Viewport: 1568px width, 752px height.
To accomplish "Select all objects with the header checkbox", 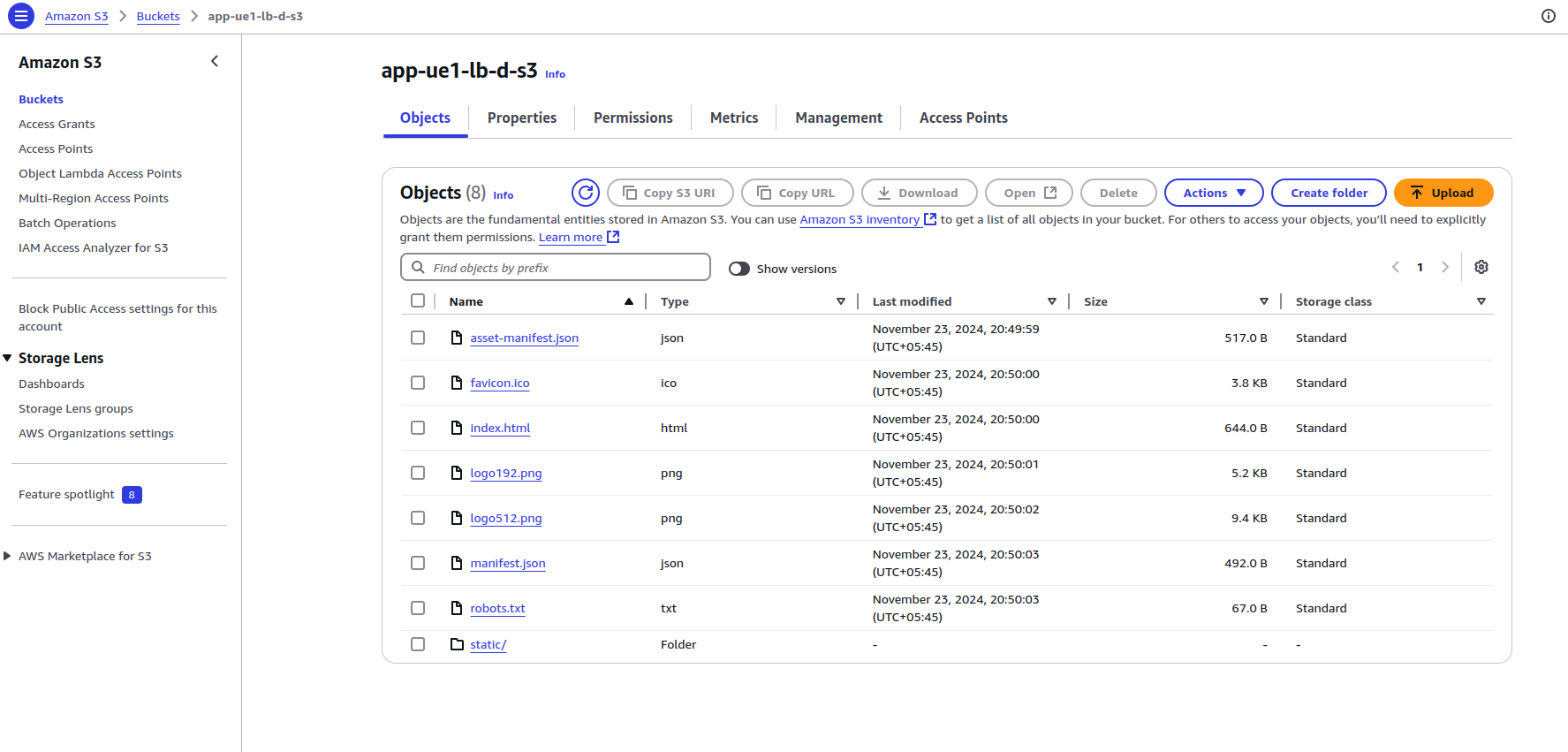I will point(418,300).
